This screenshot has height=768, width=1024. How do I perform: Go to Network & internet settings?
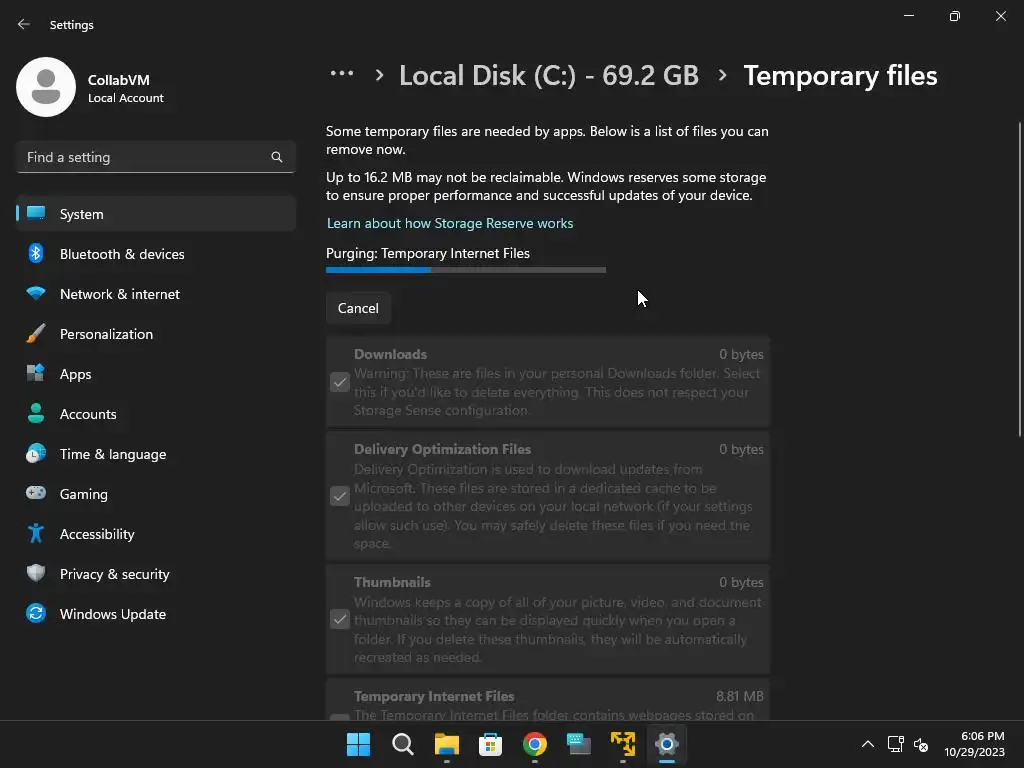[x=120, y=294]
